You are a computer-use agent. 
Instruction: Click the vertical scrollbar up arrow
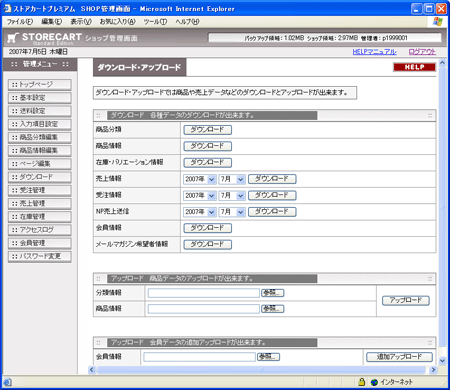click(x=442, y=62)
